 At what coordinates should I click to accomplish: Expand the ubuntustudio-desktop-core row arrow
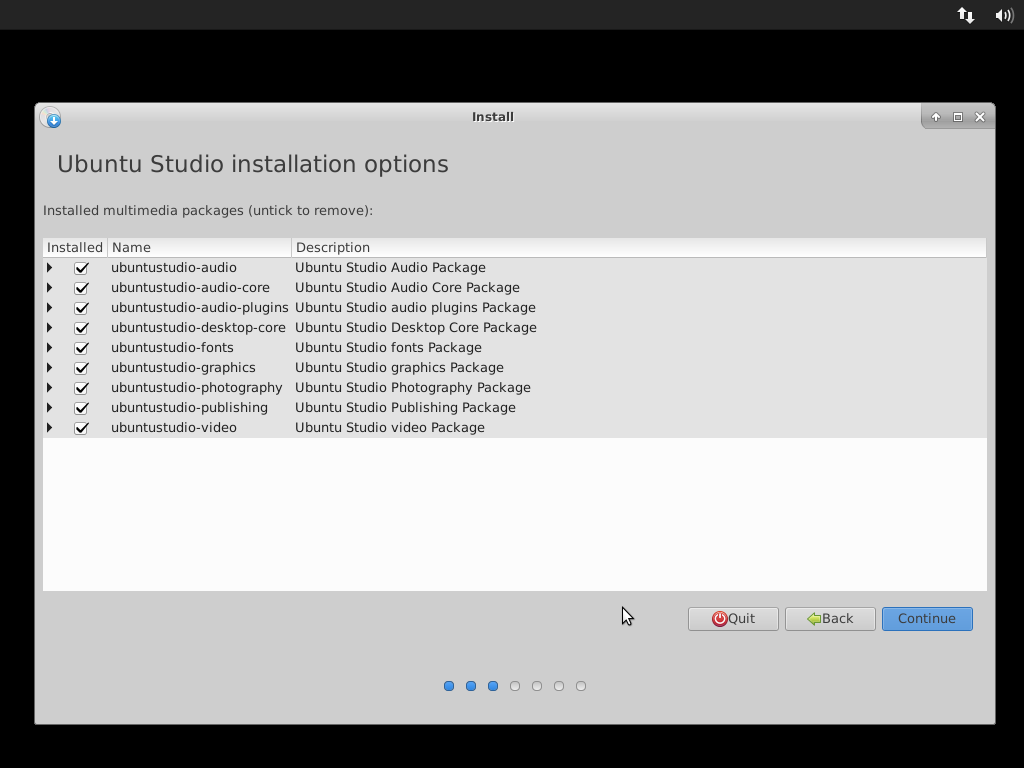(x=50, y=328)
